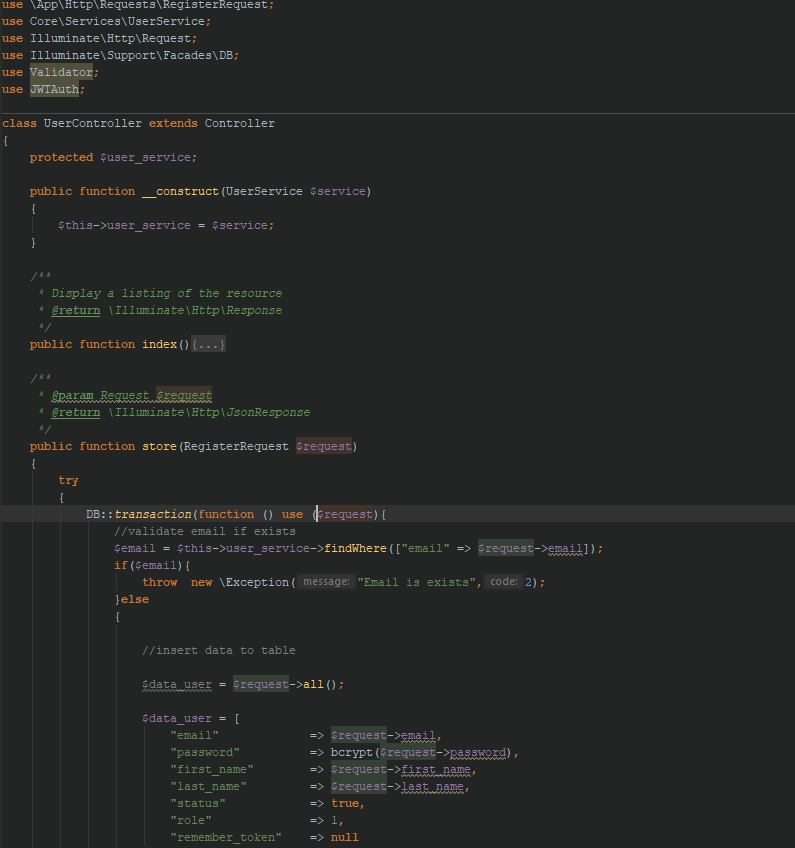This screenshot has width=795, height=848.
Task: Click the "email" array key in $data_user
Action: pos(194,736)
